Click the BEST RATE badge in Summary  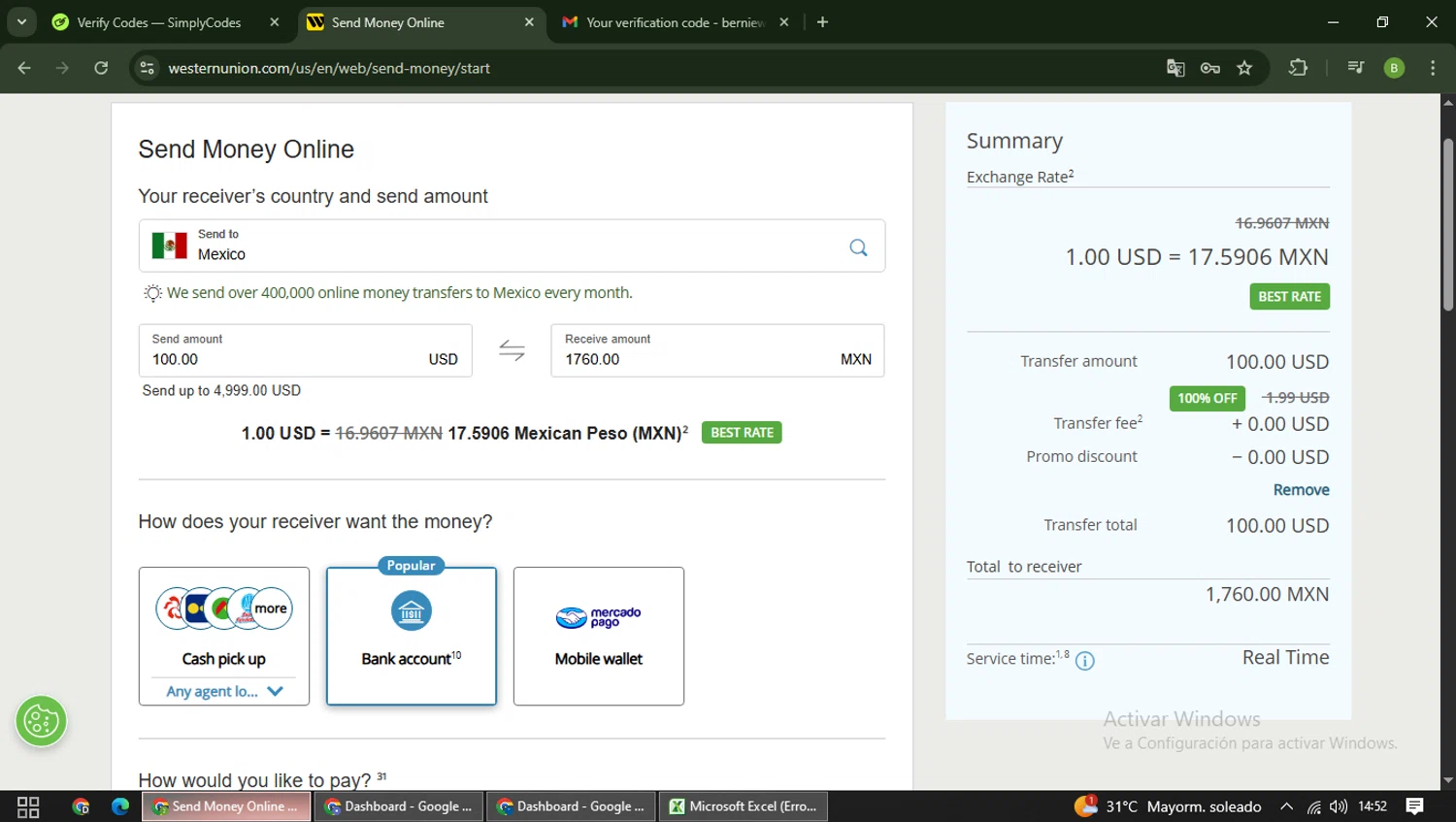1289,297
